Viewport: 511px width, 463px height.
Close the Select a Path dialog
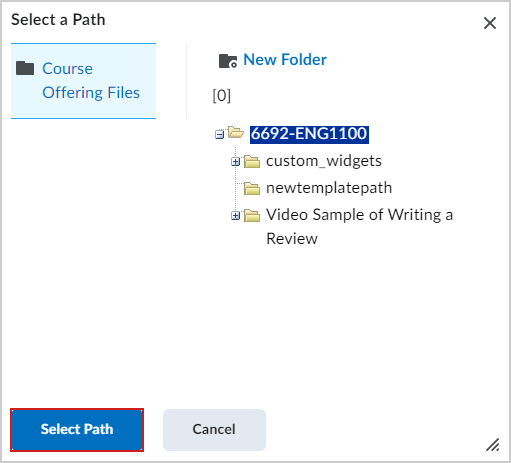[x=490, y=23]
